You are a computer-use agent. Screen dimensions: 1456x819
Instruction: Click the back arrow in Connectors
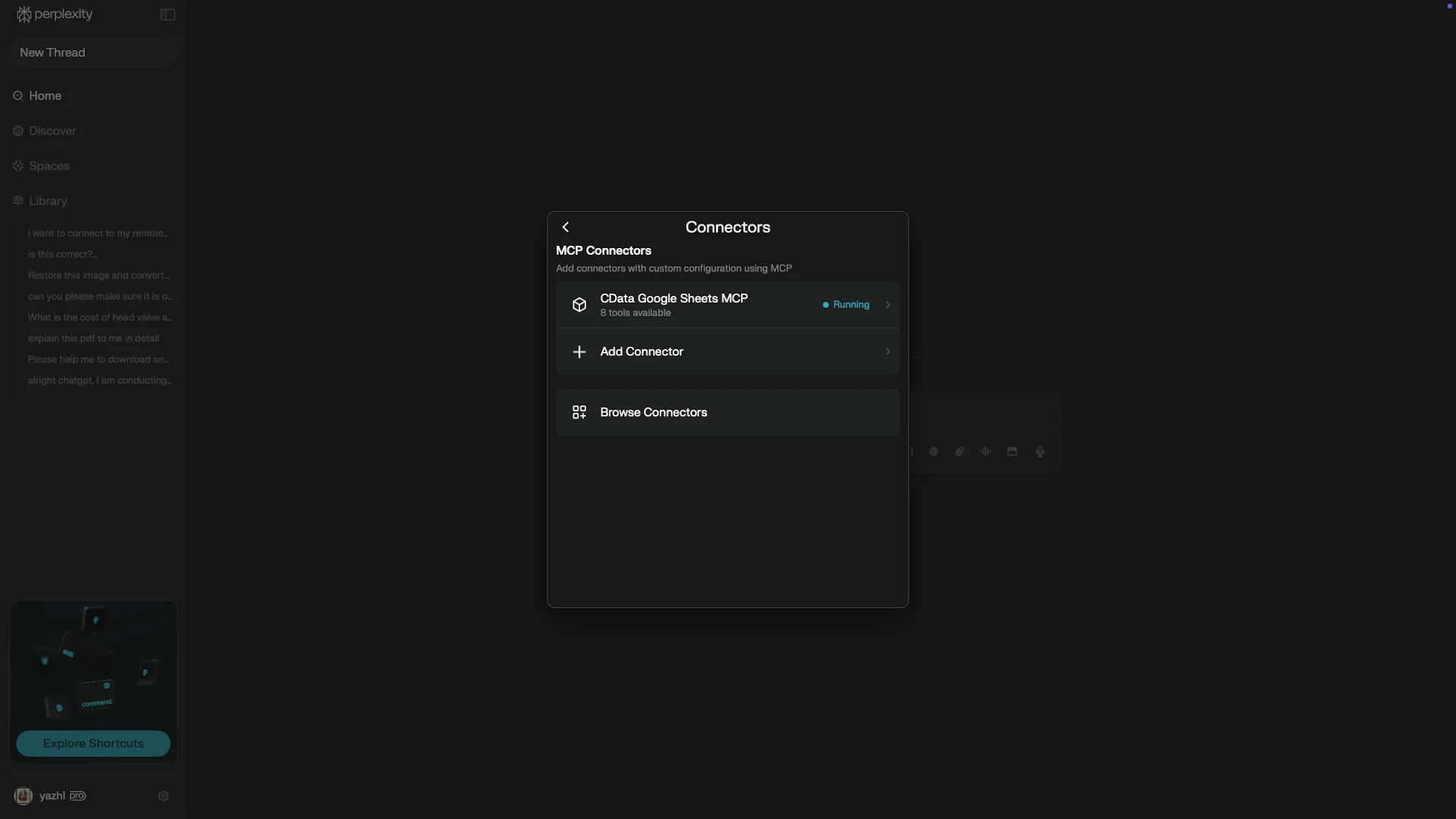click(566, 227)
